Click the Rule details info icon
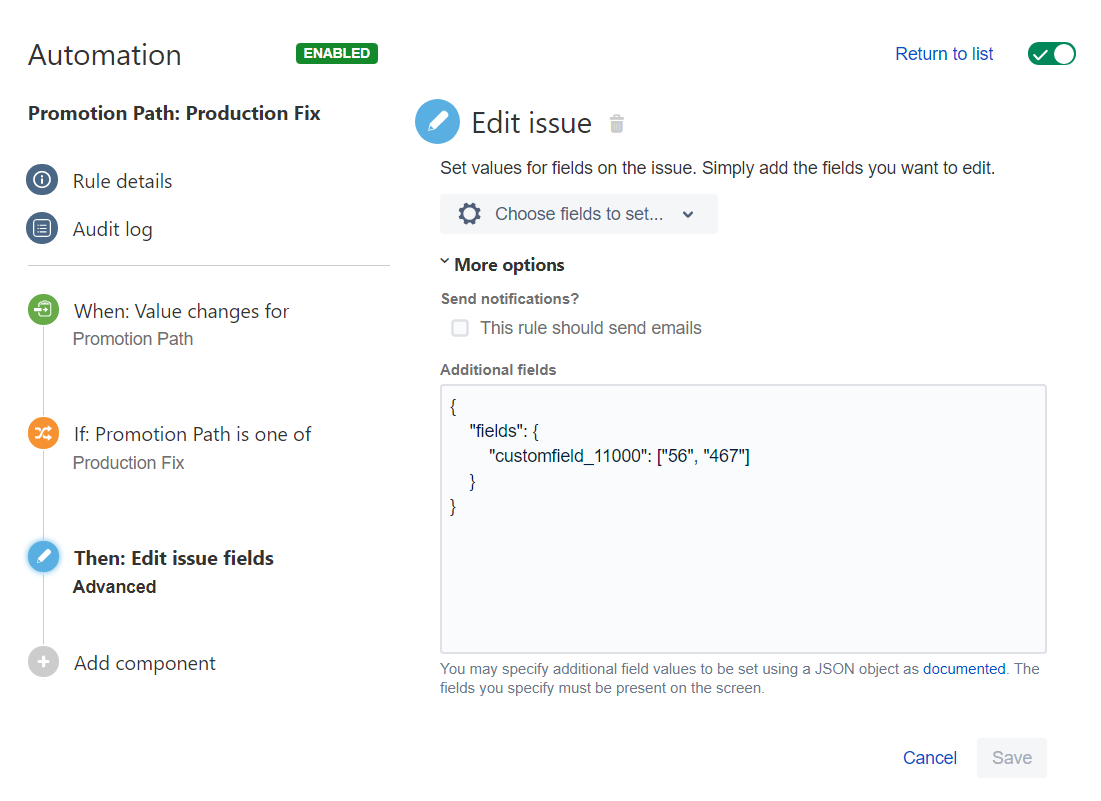The height and width of the screenshot is (801, 1101). [x=42, y=181]
